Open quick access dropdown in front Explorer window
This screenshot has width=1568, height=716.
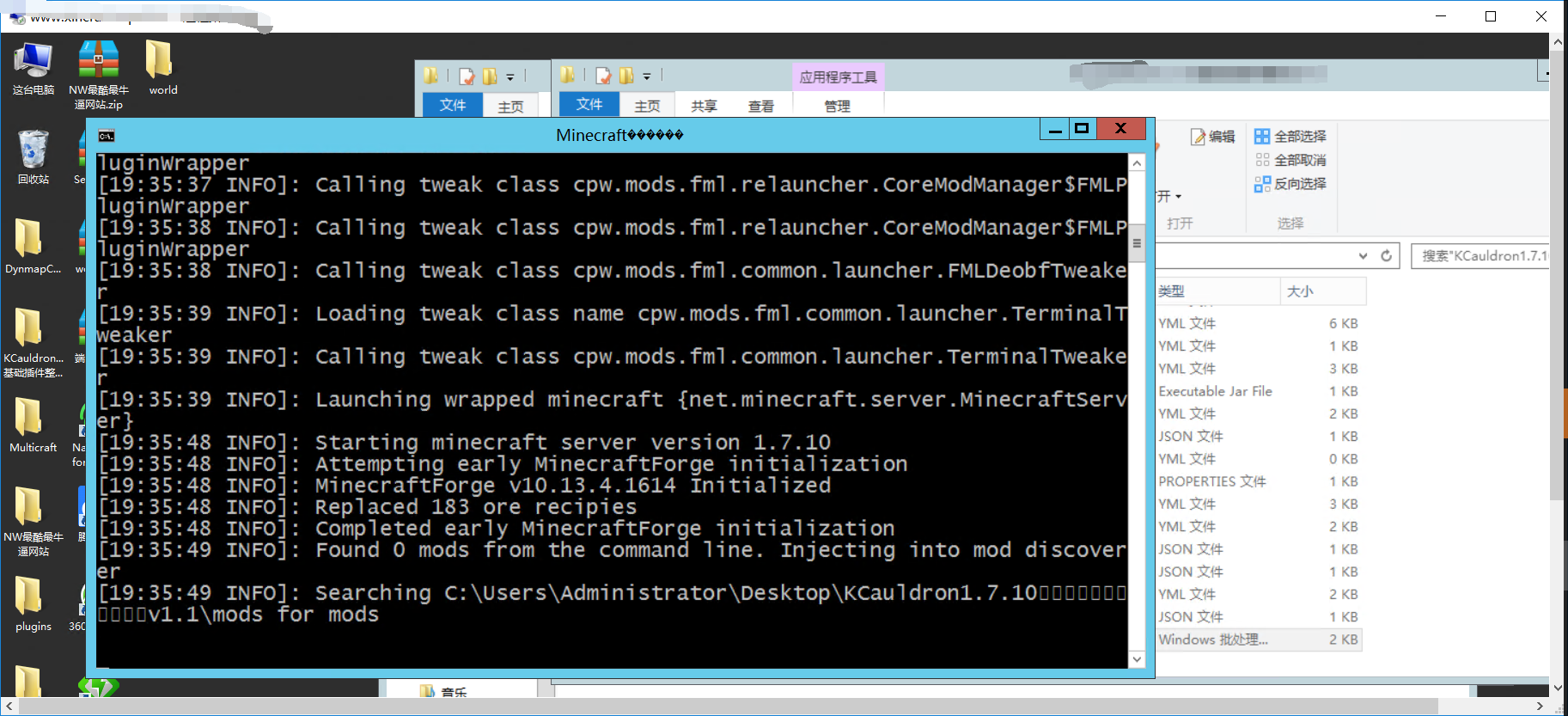647,76
